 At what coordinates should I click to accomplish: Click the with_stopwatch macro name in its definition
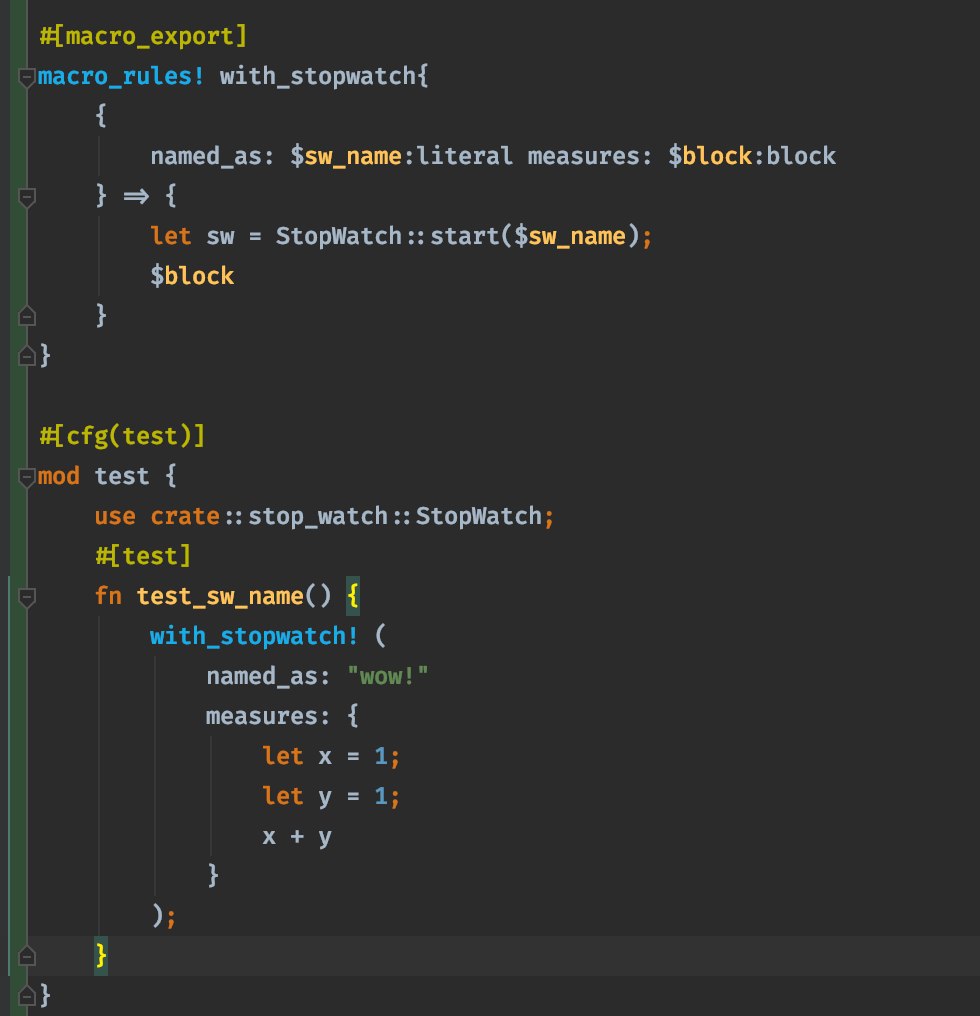point(318,76)
